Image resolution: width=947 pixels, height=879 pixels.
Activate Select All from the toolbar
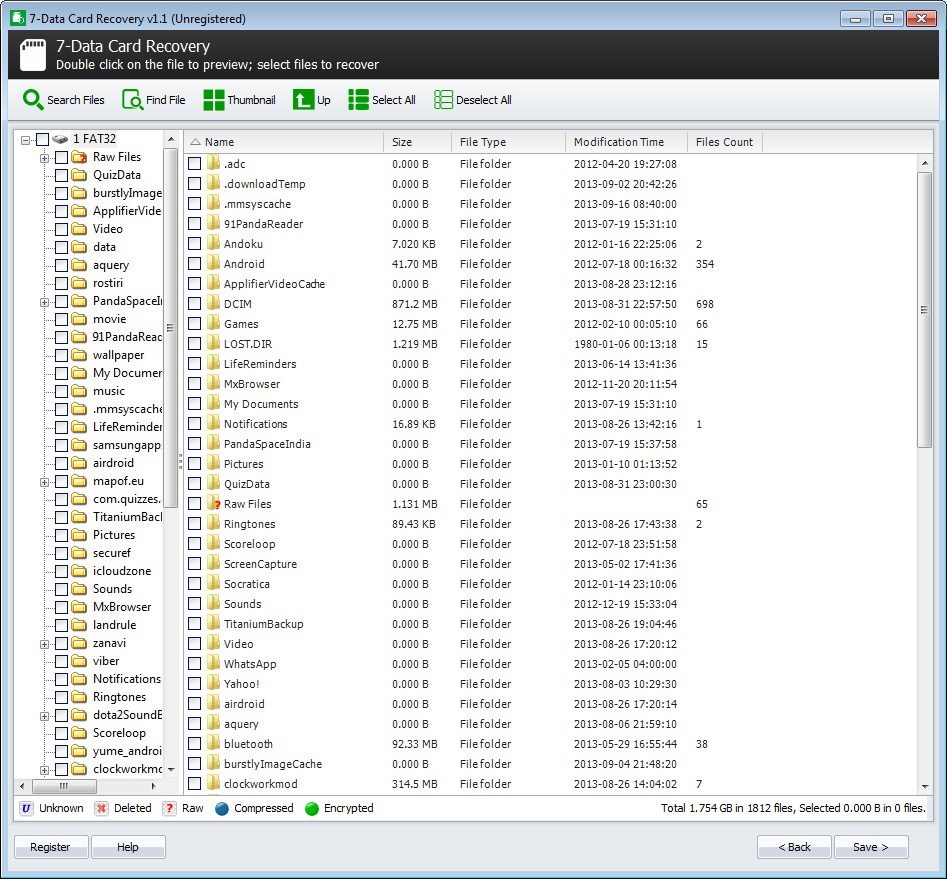(381, 99)
